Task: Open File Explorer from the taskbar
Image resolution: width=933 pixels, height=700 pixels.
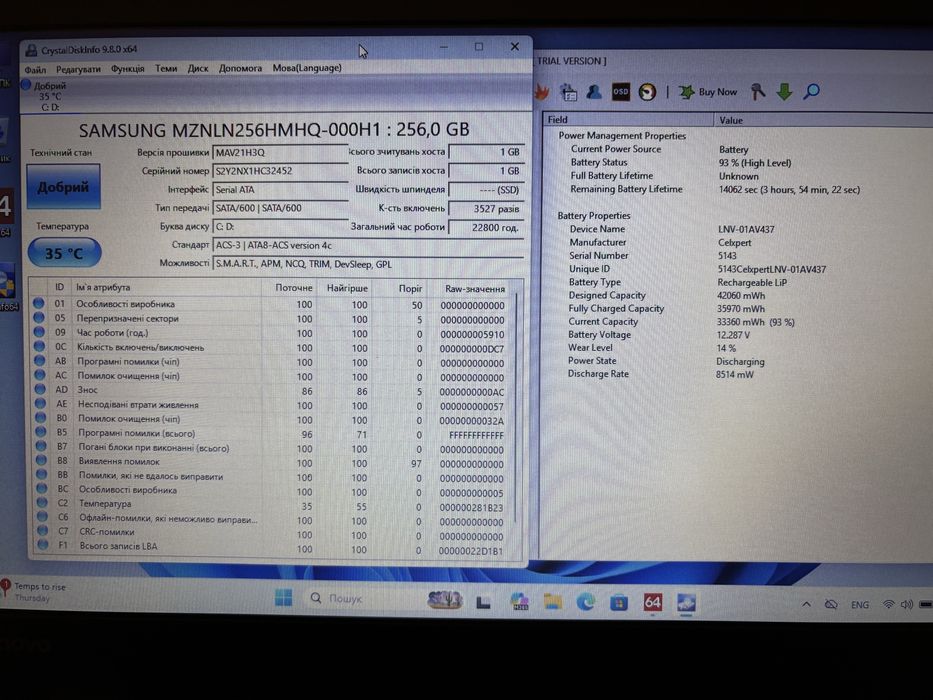Action: (553, 602)
